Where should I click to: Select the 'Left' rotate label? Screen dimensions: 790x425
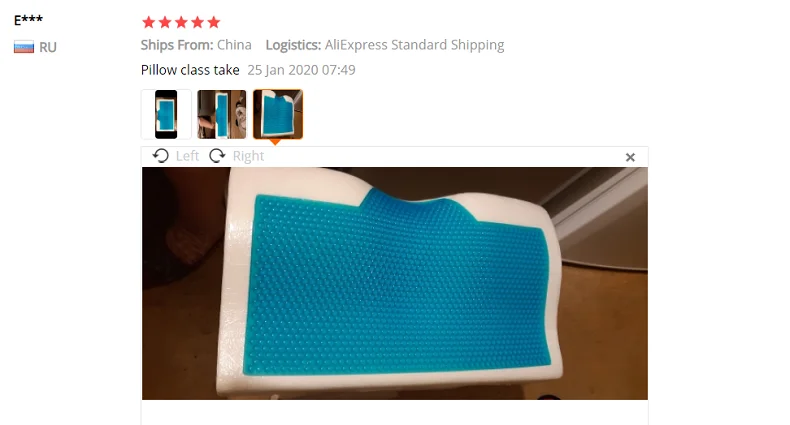point(187,156)
